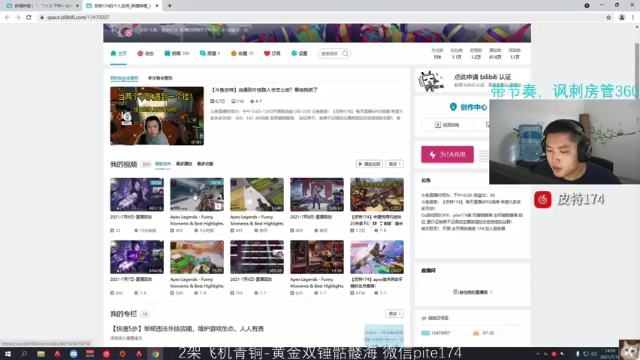
Task: Open the 03:51 【皮特174】 video thumbnail
Action: coord(377,194)
